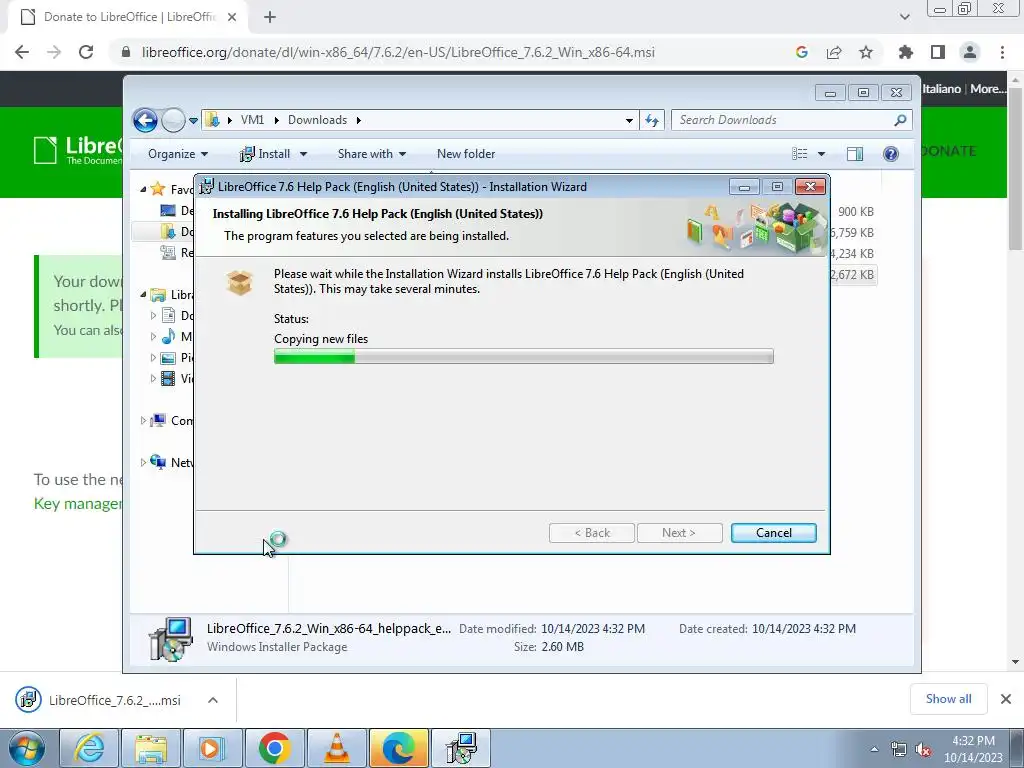This screenshot has width=1024, height=768.
Task: Collapse the Libraries tree group
Action: coord(143,295)
